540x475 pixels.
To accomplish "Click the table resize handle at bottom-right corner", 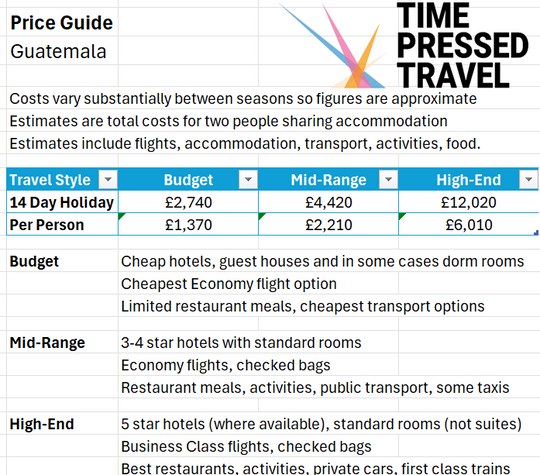I will (536, 233).
